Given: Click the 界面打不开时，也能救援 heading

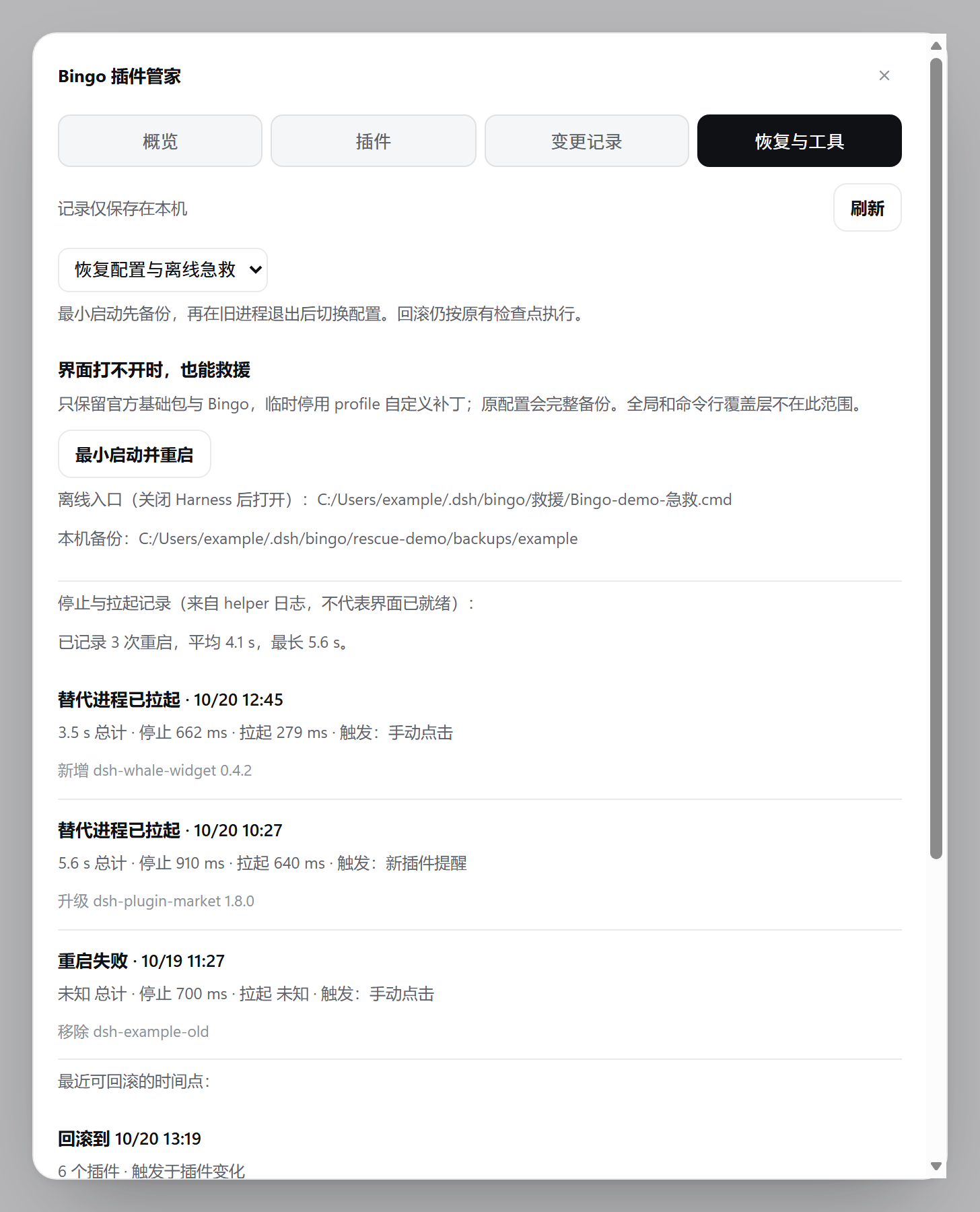Looking at the screenshot, I should point(154,370).
